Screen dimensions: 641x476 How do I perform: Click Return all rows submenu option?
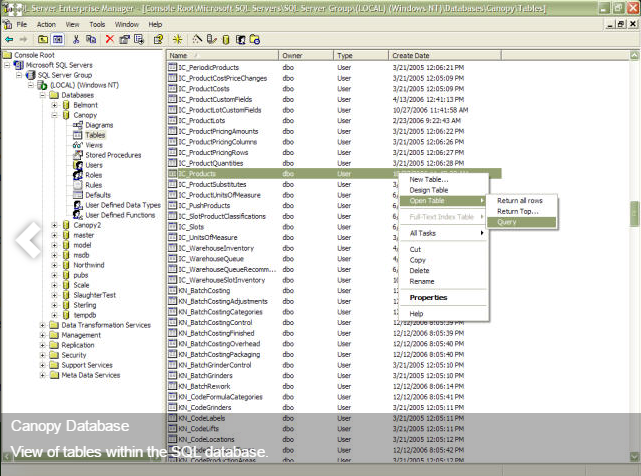[x=520, y=201]
